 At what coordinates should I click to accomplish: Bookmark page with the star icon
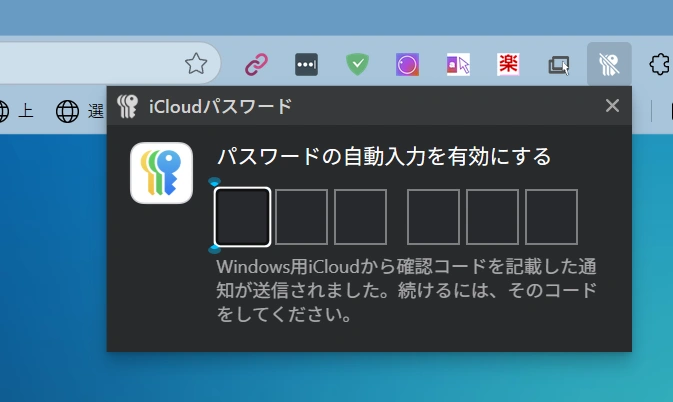[196, 63]
